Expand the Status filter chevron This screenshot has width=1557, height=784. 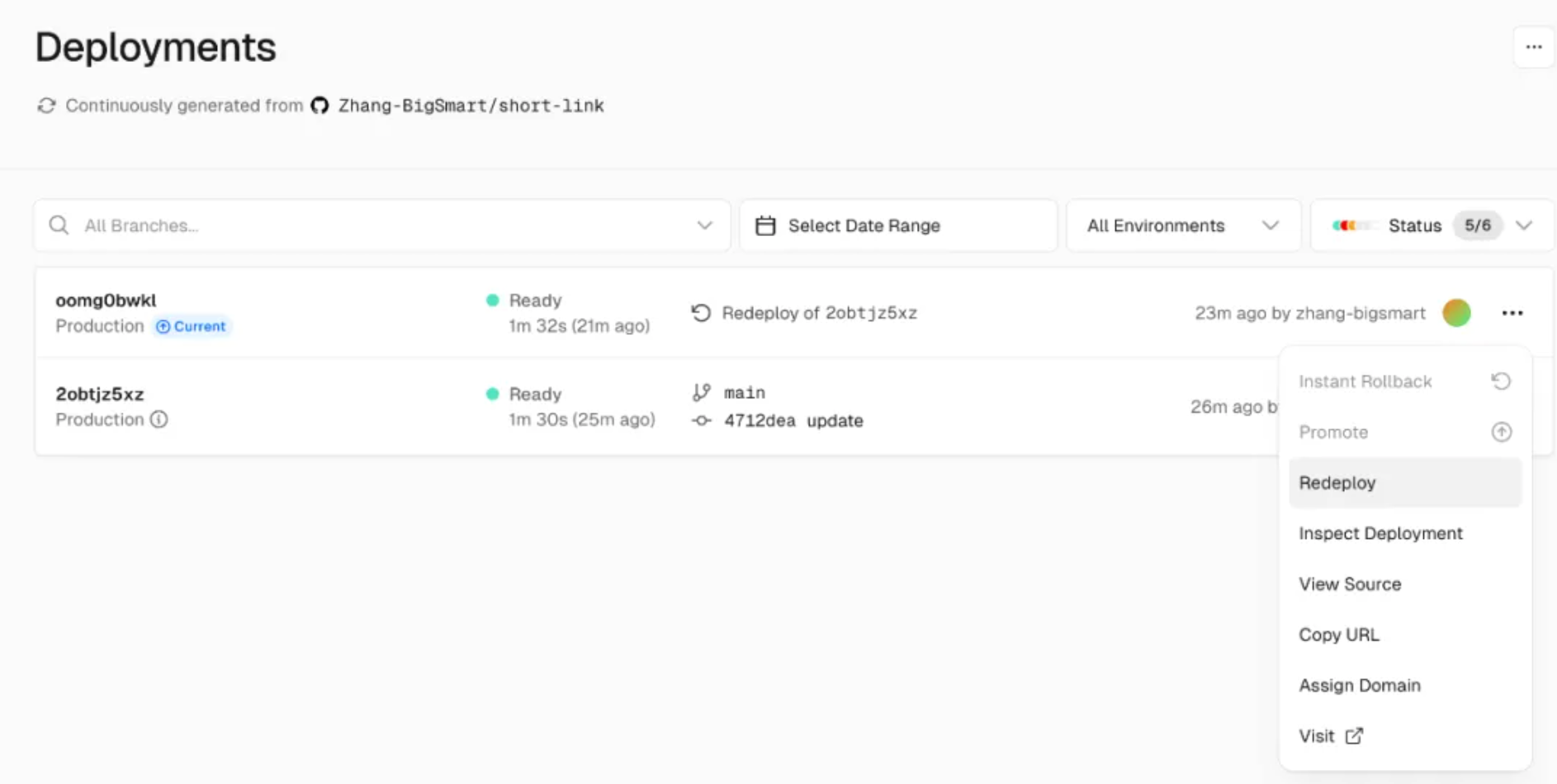click(1524, 225)
